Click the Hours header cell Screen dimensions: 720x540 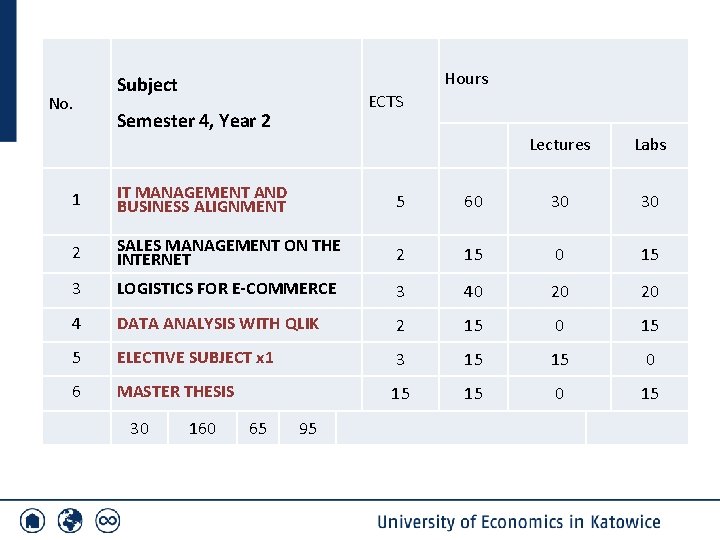pos(467,79)
